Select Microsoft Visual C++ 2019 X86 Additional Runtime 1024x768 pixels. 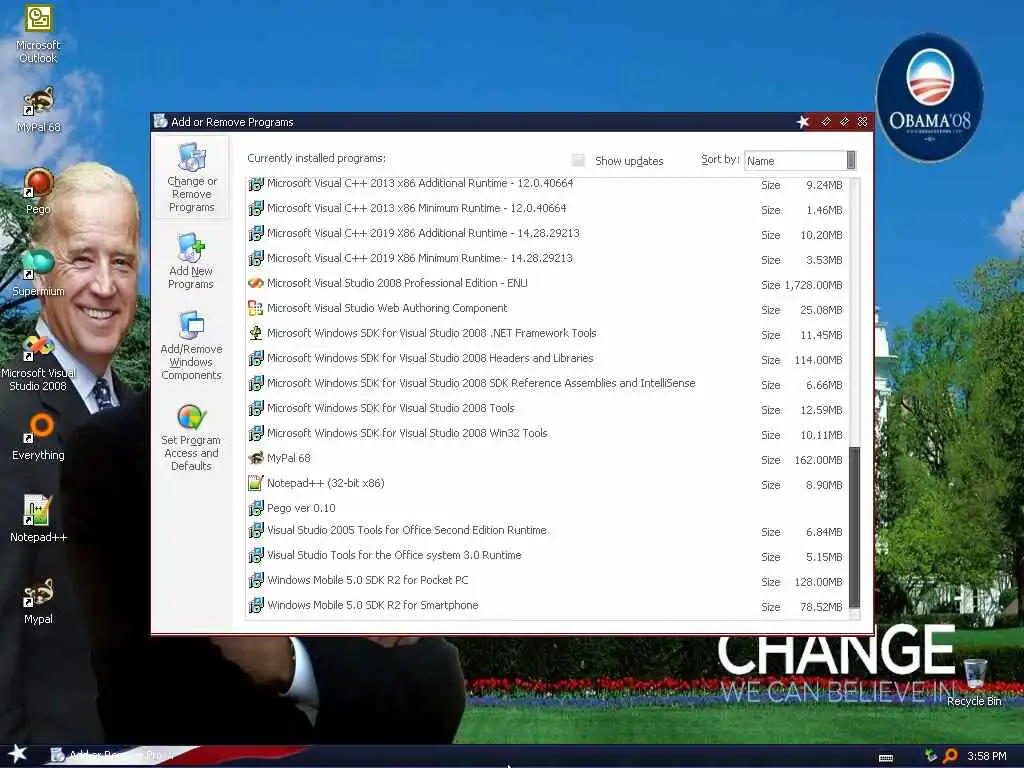(x=547, y=234)
